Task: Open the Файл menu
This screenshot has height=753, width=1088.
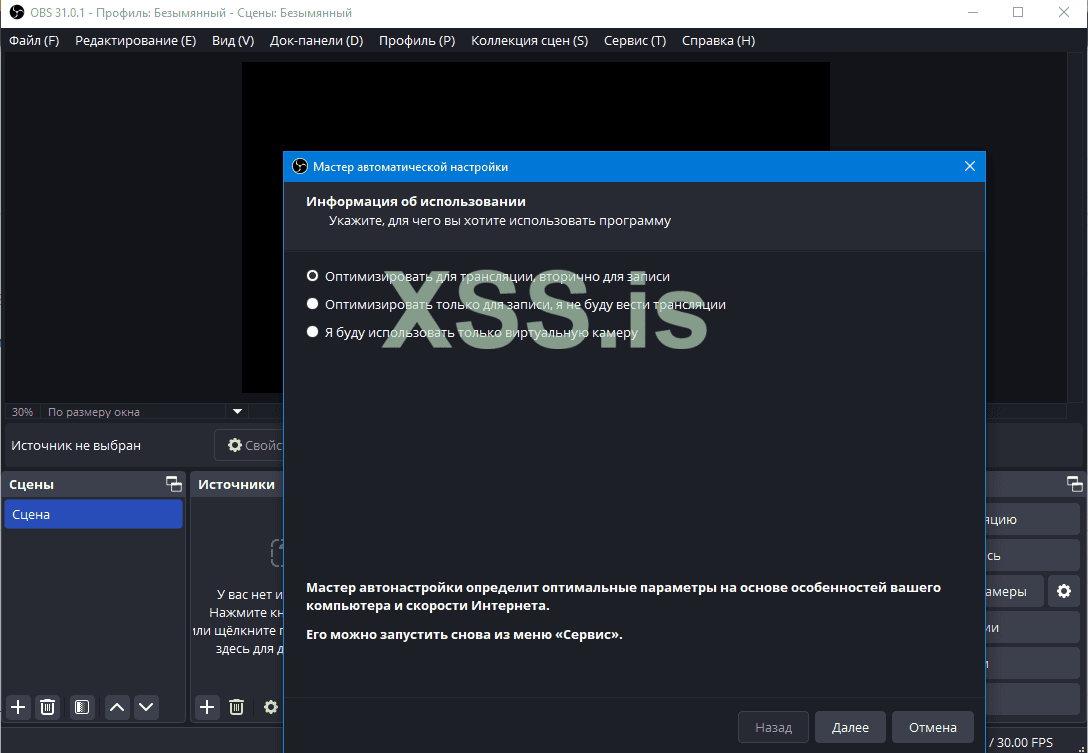Action: coord(34,40)
